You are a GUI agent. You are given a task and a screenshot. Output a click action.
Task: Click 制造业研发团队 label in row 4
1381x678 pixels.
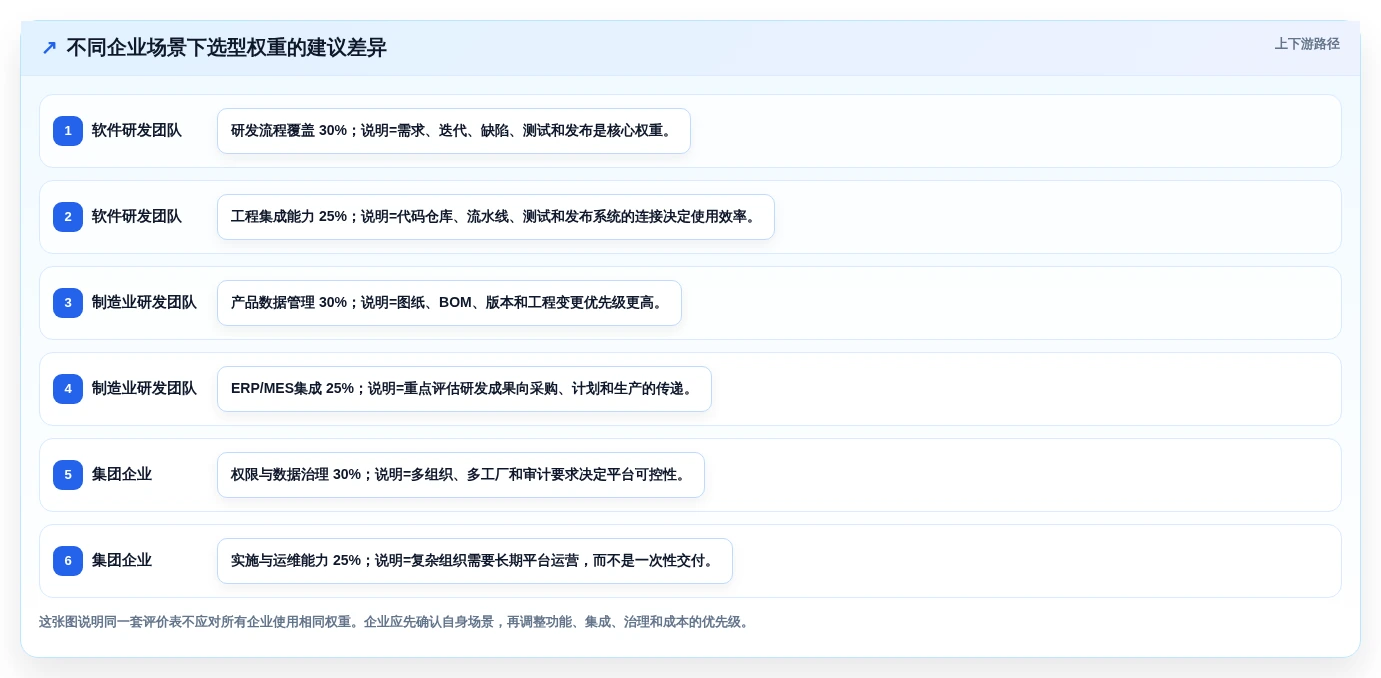[144, 389]
